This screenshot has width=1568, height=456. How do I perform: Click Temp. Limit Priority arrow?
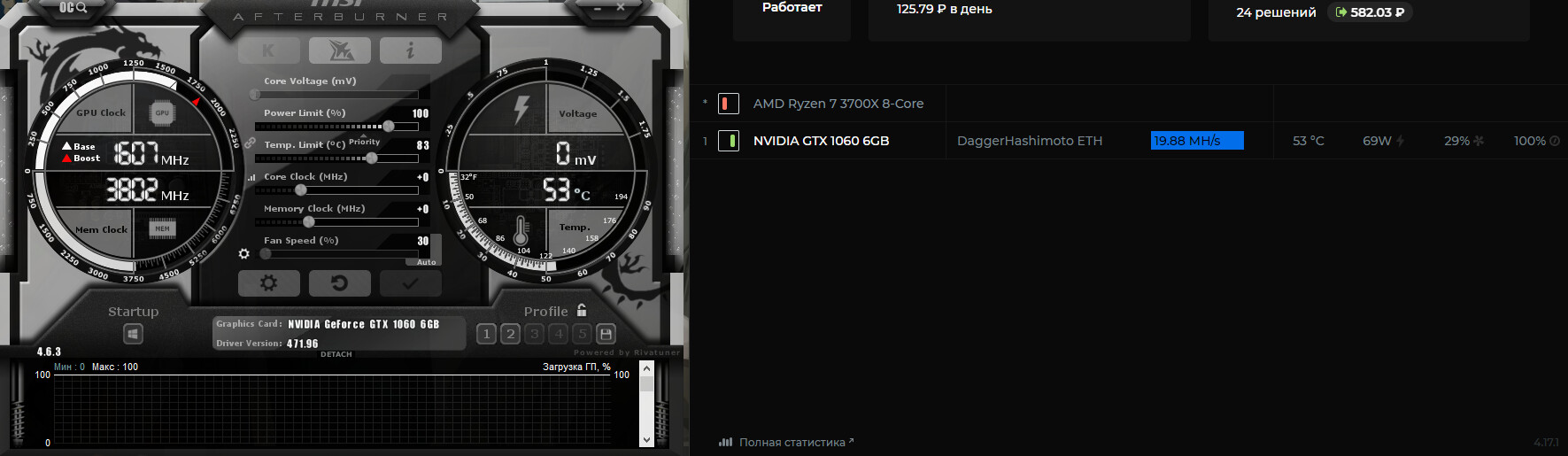[x=364, y=135]
